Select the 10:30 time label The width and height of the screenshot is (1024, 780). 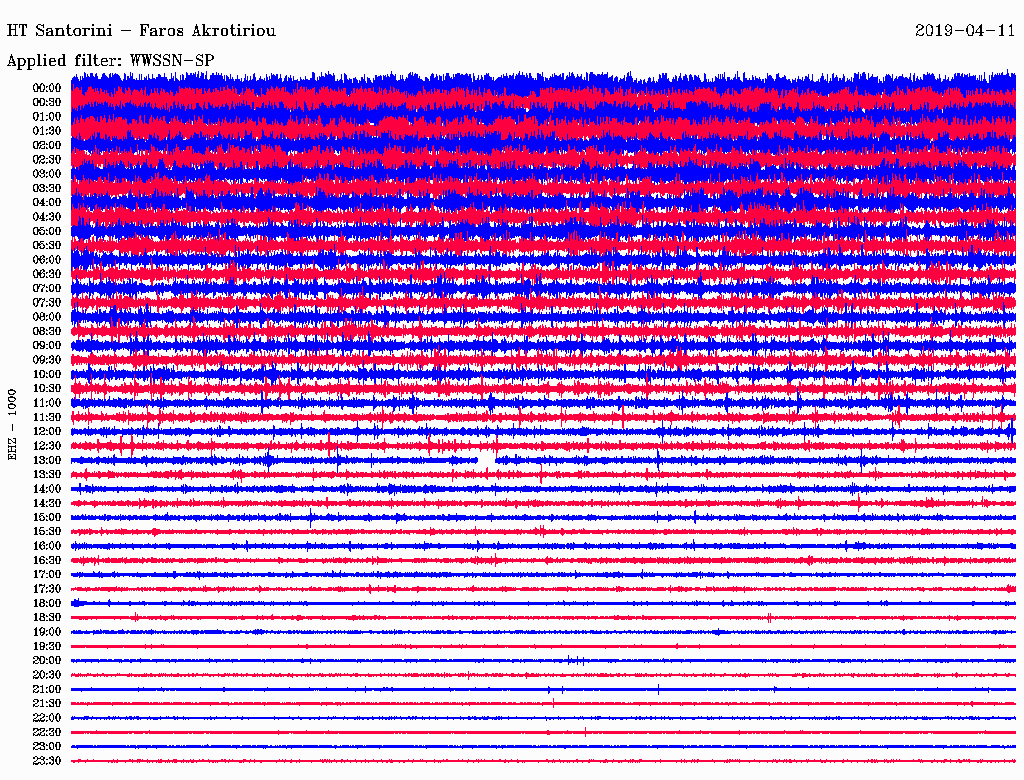(47, 389)
